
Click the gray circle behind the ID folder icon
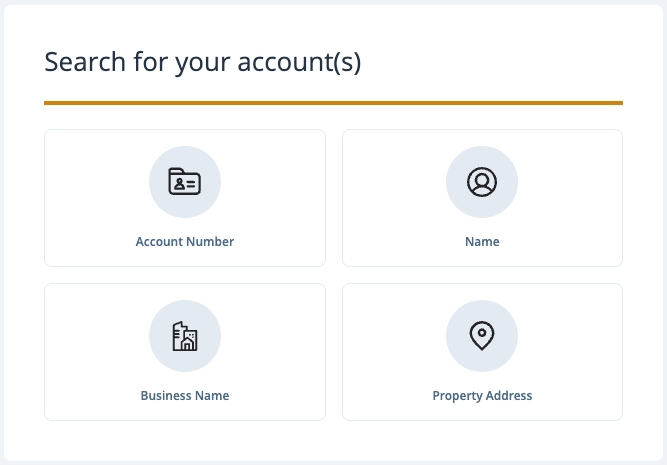click(185, 182)
